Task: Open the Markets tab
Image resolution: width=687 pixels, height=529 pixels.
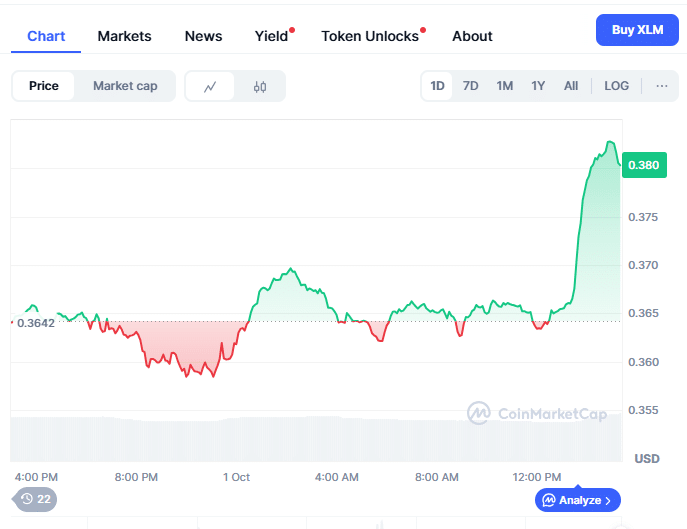Action: click(124, 36)
